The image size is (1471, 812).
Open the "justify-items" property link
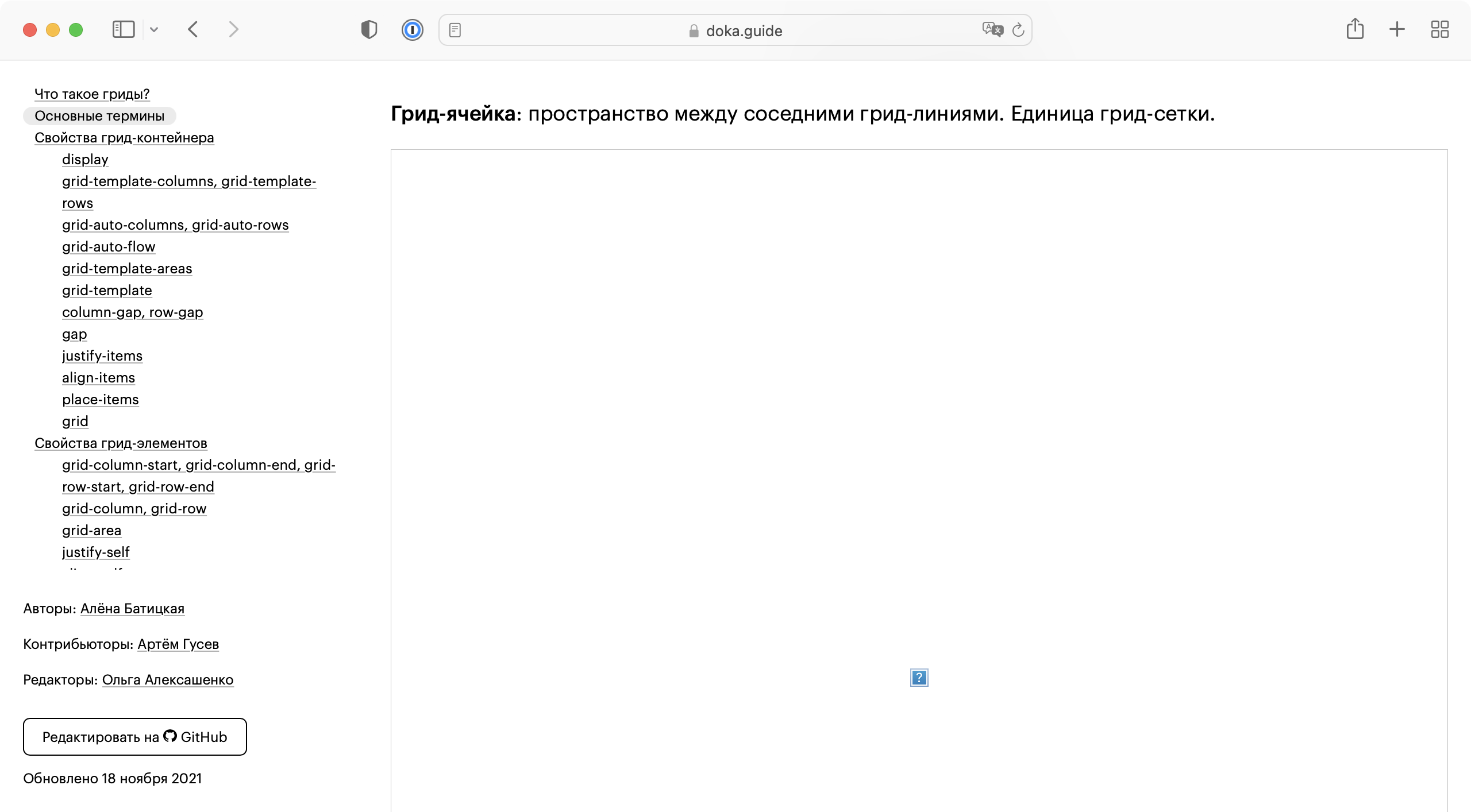pos(102,355)
